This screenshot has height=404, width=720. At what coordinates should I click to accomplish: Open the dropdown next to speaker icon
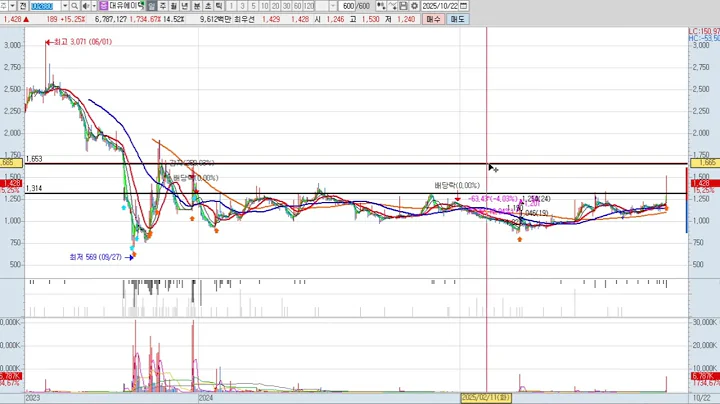[94, 6]
